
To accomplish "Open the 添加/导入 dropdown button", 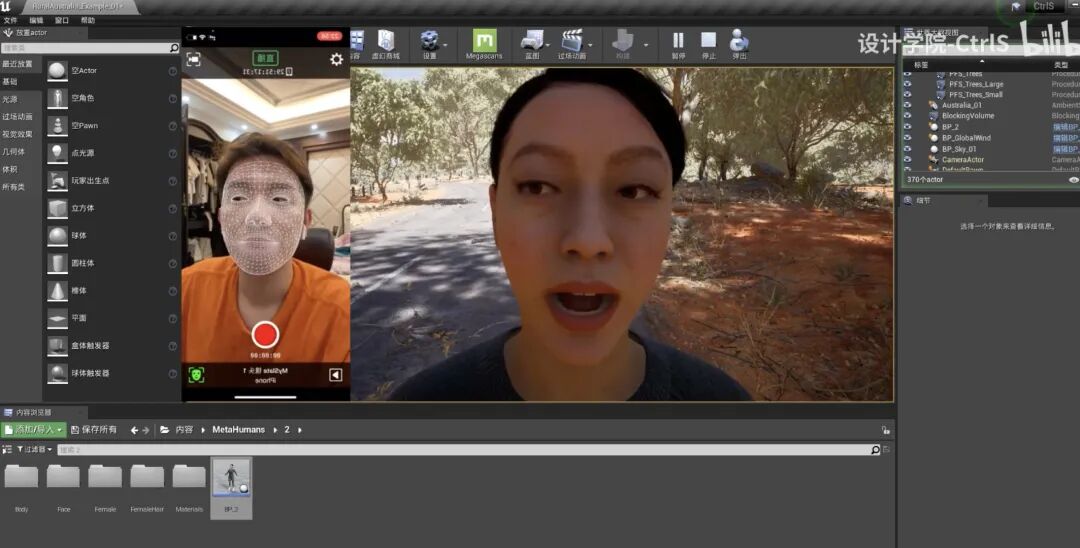I will pyautogui.click(x=34, y=430).
